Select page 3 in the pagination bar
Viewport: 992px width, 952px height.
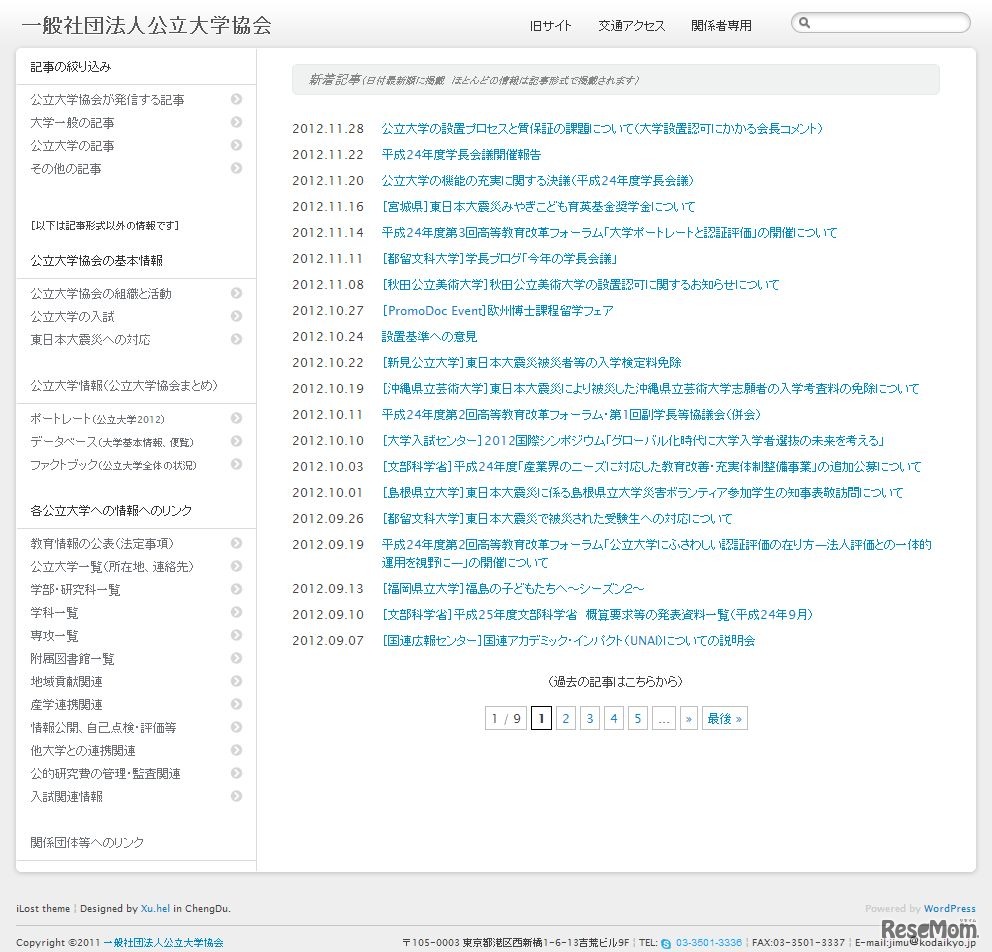590,718
